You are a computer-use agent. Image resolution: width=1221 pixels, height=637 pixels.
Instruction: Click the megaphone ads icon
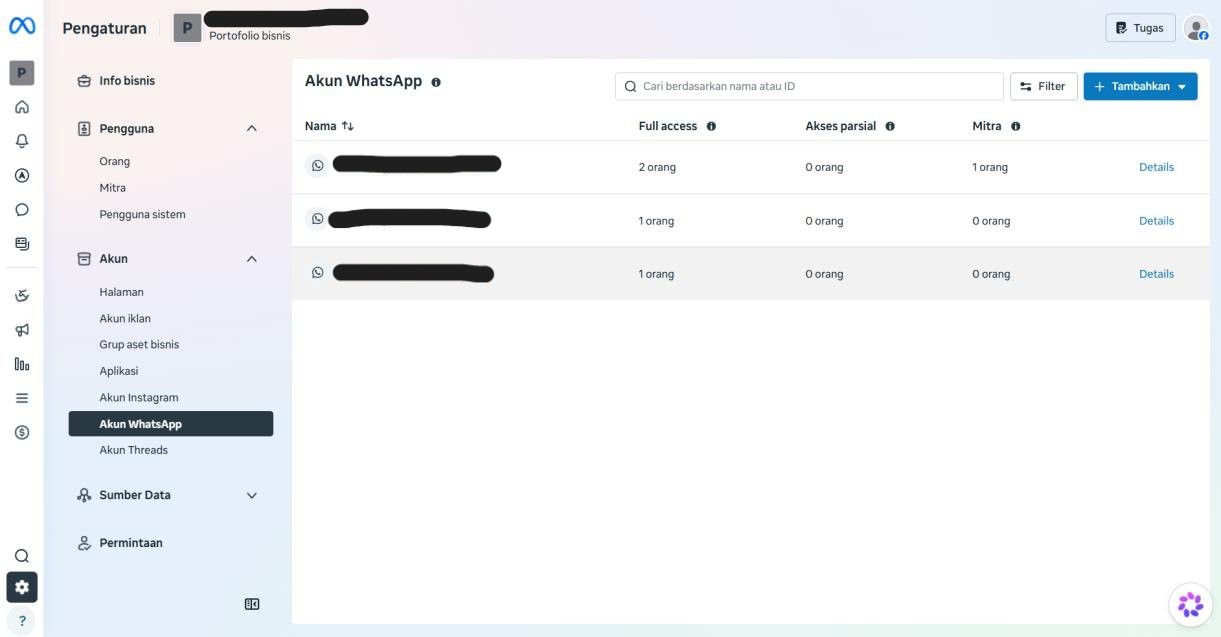[x=22, y=330]
